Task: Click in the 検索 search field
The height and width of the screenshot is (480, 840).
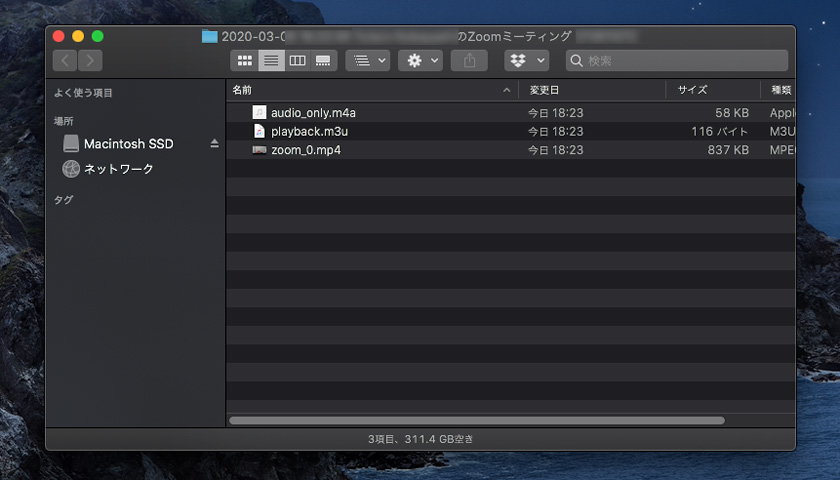Action: [677, 61]
